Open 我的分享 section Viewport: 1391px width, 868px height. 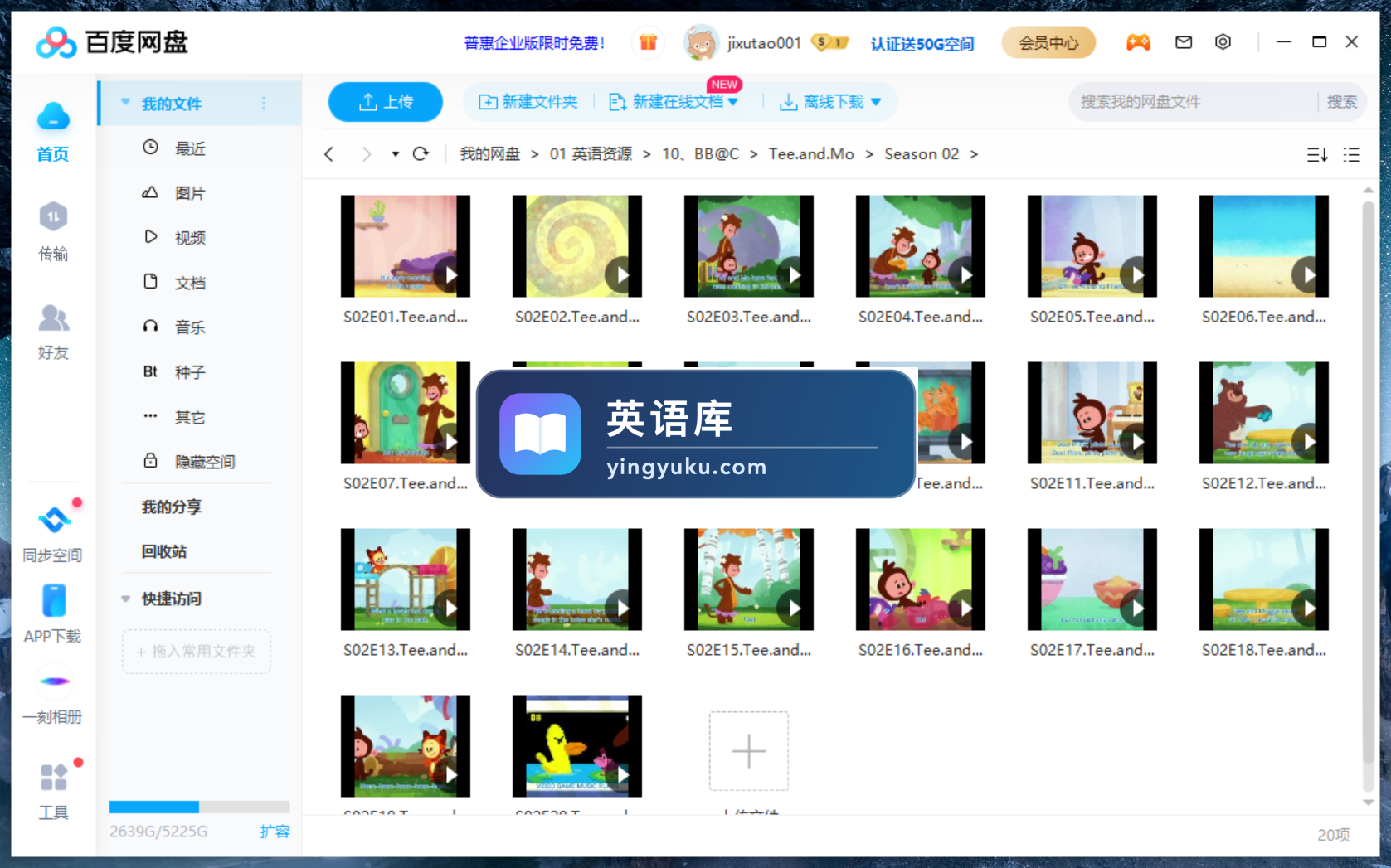point(172,507)
